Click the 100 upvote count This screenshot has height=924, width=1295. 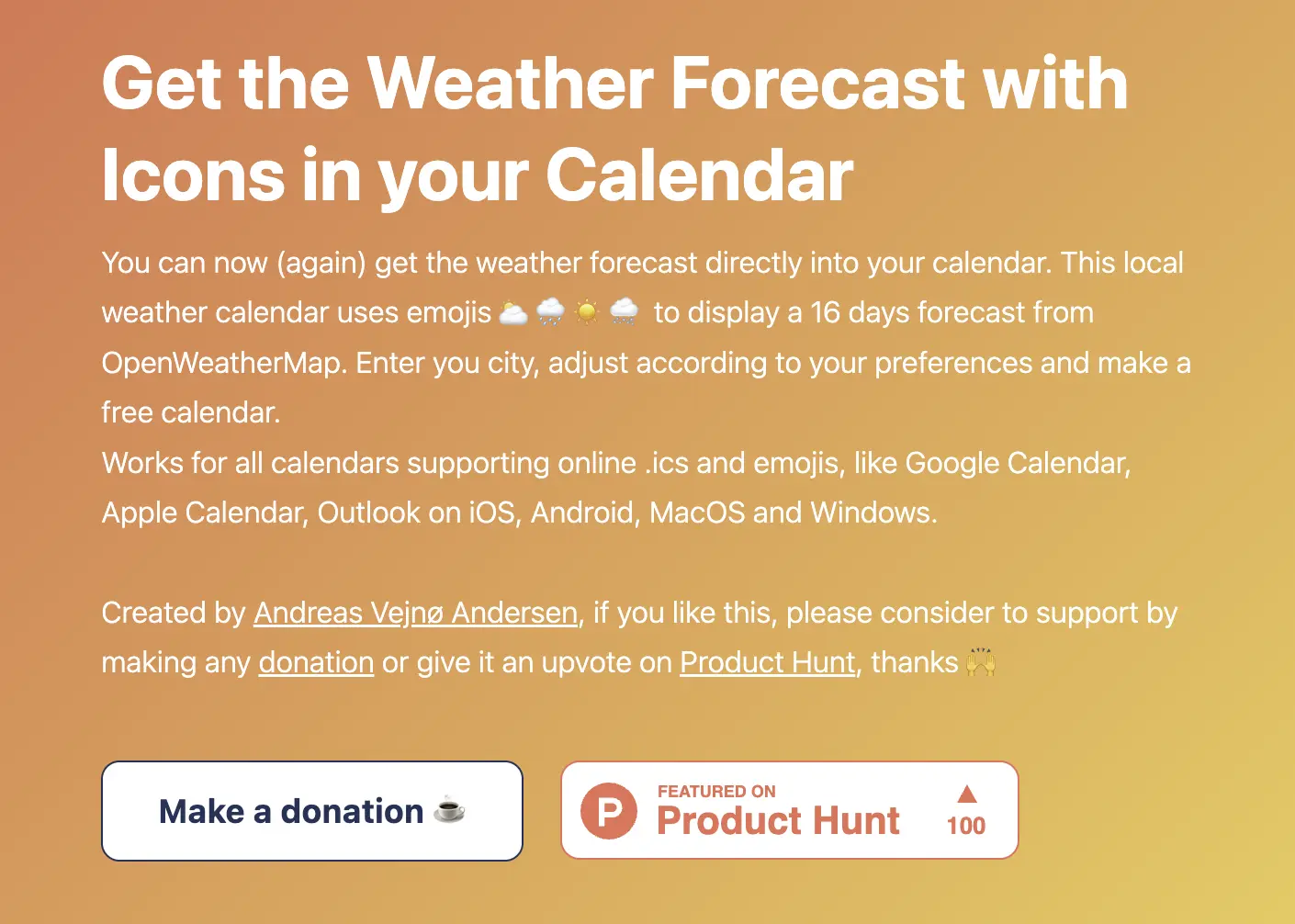[966, 826]
